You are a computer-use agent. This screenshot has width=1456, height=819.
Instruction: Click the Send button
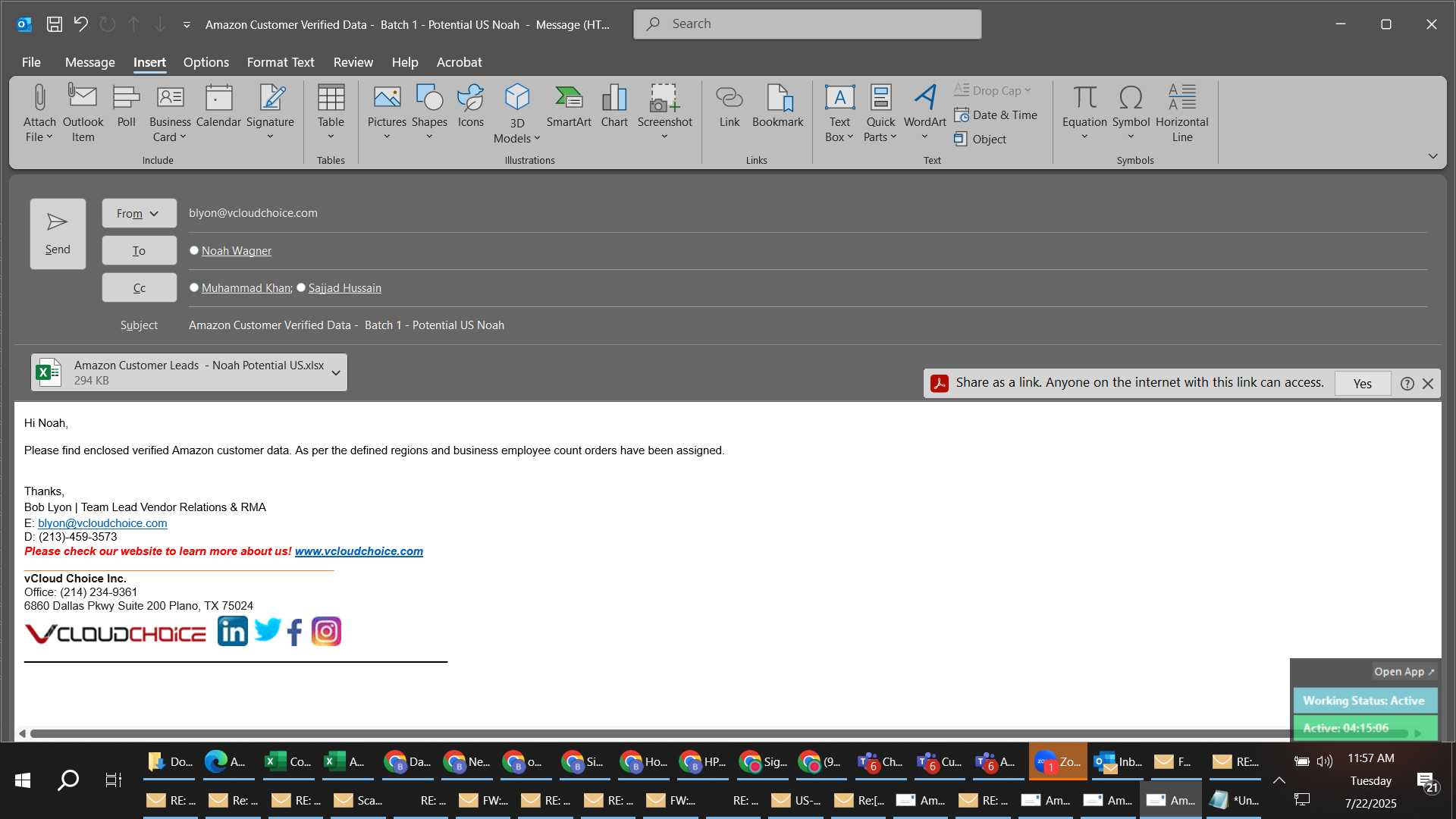[58, 234]
